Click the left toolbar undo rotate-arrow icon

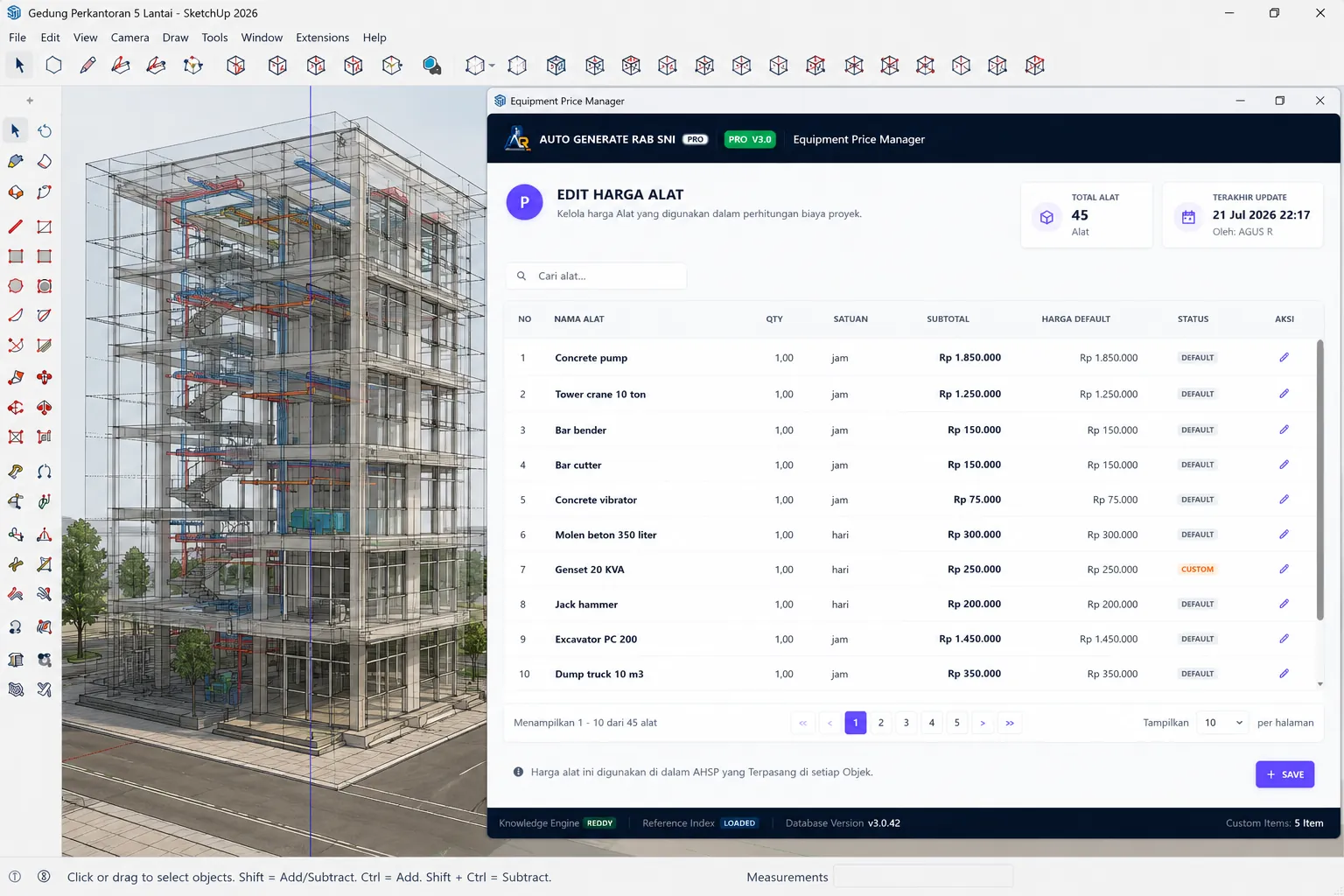click(x=45, y=131)
